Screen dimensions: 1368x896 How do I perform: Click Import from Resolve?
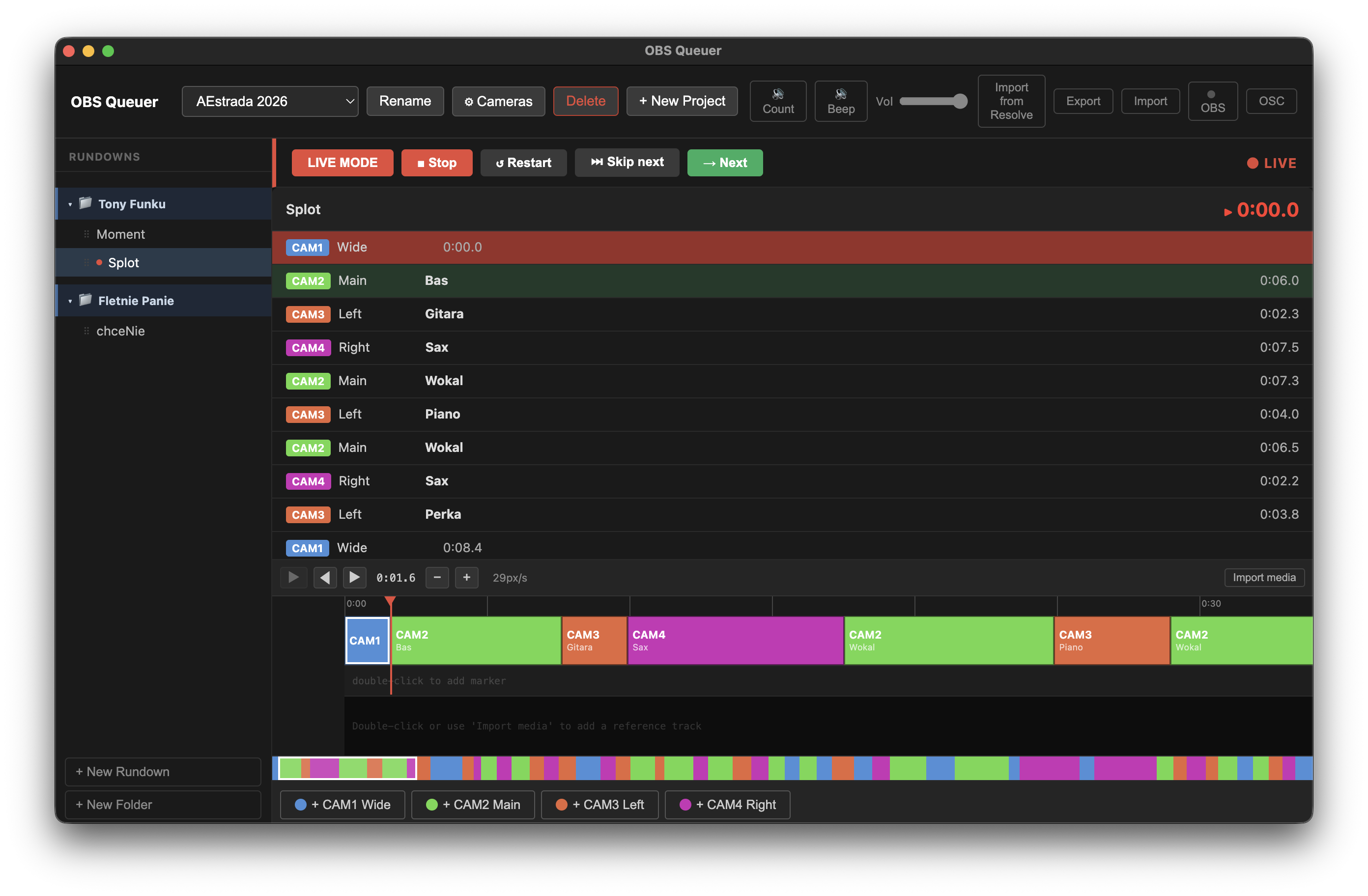(1011, 101)
